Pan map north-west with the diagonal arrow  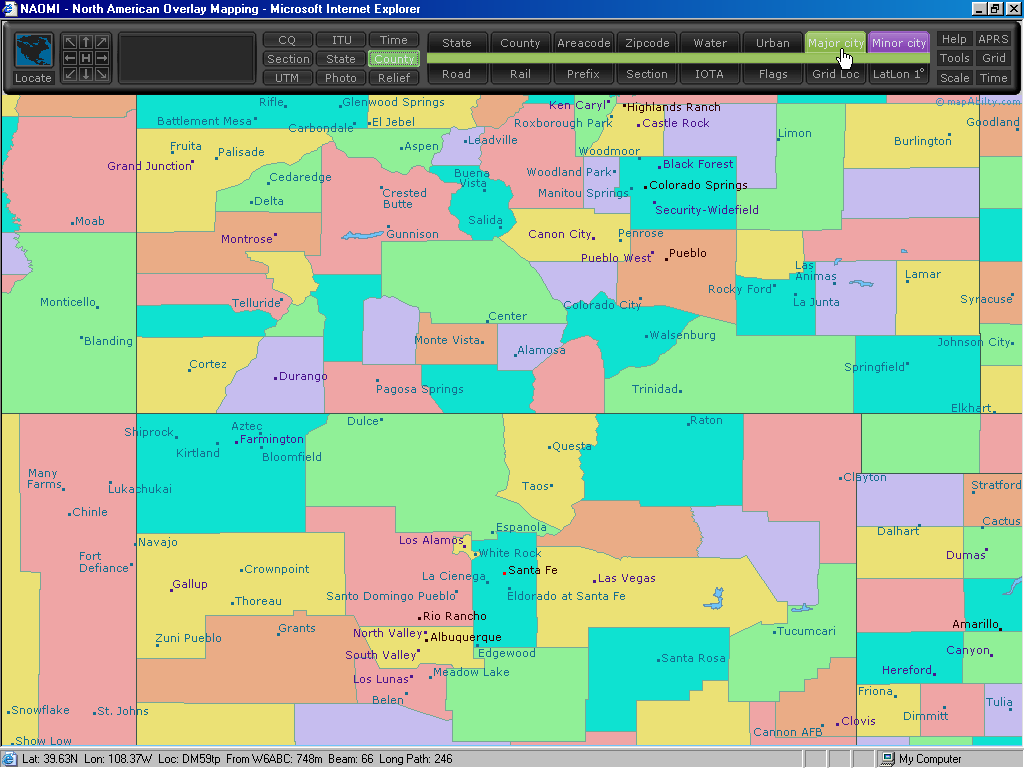pos(70,42)
